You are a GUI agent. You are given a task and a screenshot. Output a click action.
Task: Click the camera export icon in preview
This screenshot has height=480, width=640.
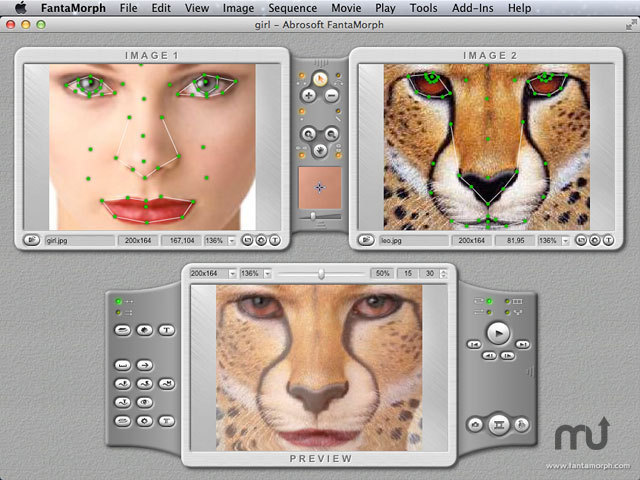tap(475, 425)
